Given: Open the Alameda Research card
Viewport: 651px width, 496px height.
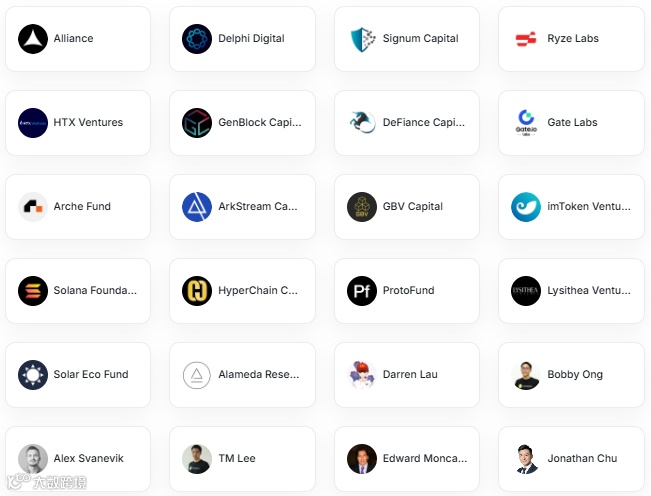Looking at the screenshot, I should tap(242, 375).
